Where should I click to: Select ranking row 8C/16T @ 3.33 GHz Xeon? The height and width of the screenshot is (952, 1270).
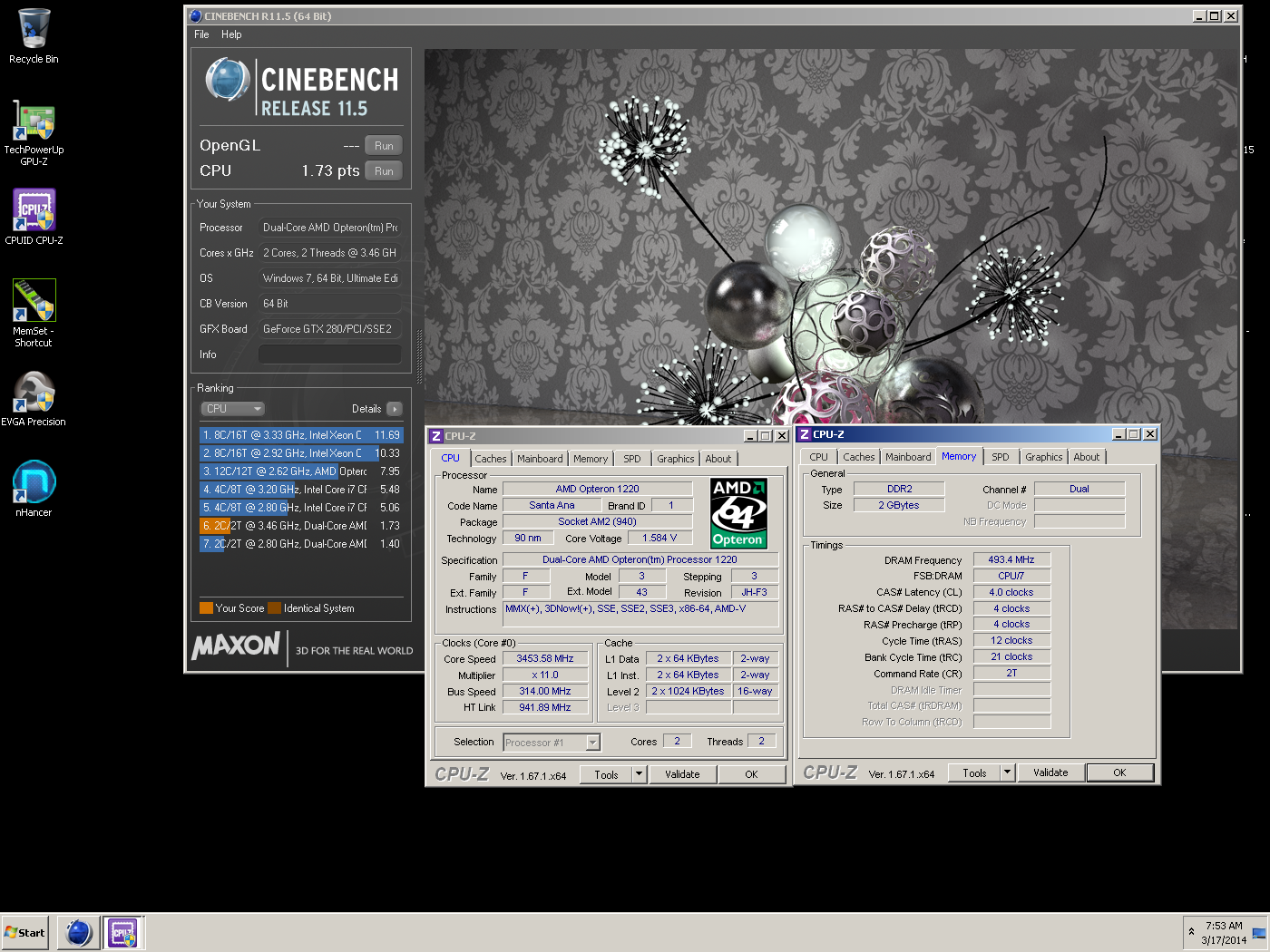(x=300, y=435)
